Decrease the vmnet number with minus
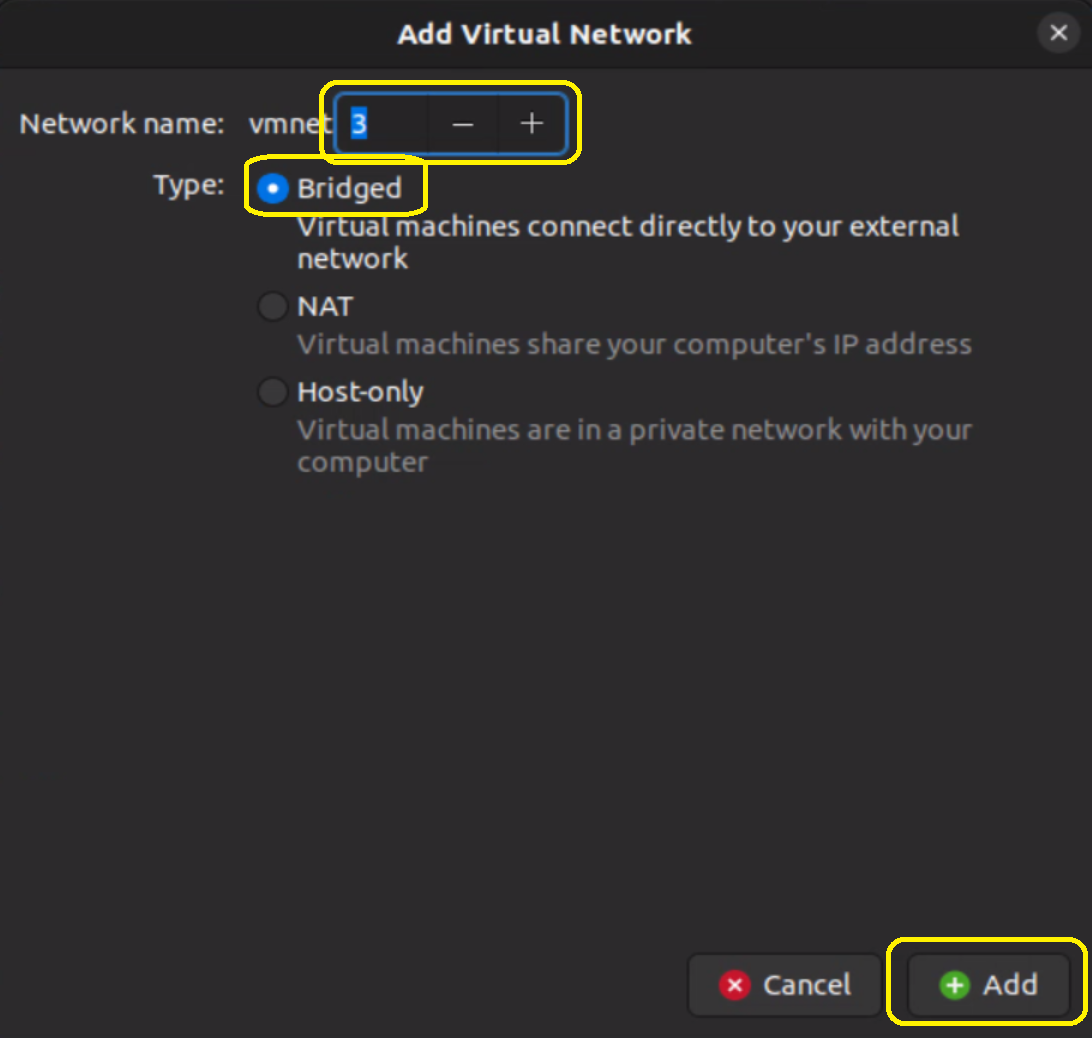1092x1038 pixels. click(x=462, y=124)
